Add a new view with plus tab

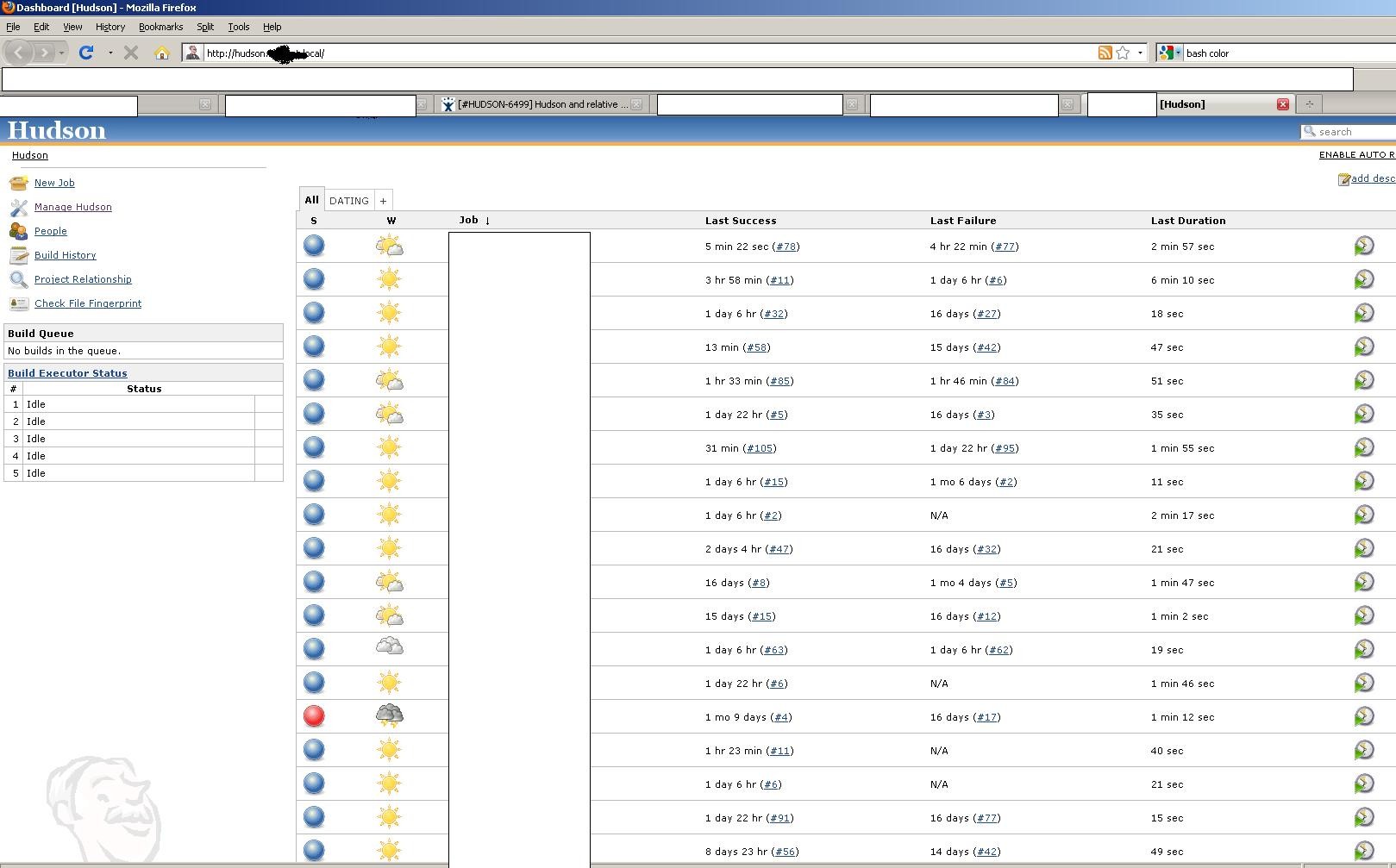pyautogui.click(x=384, y=200)
